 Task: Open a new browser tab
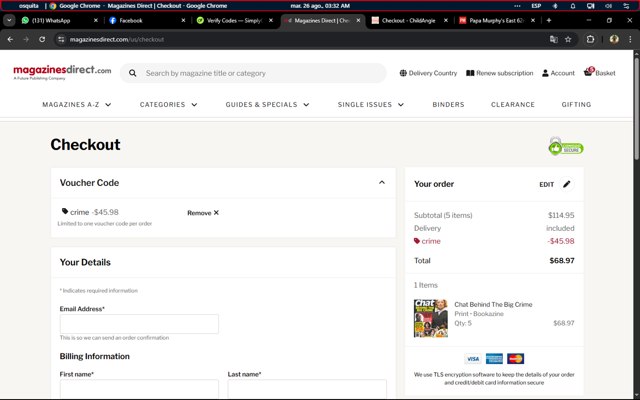(549, 20)
